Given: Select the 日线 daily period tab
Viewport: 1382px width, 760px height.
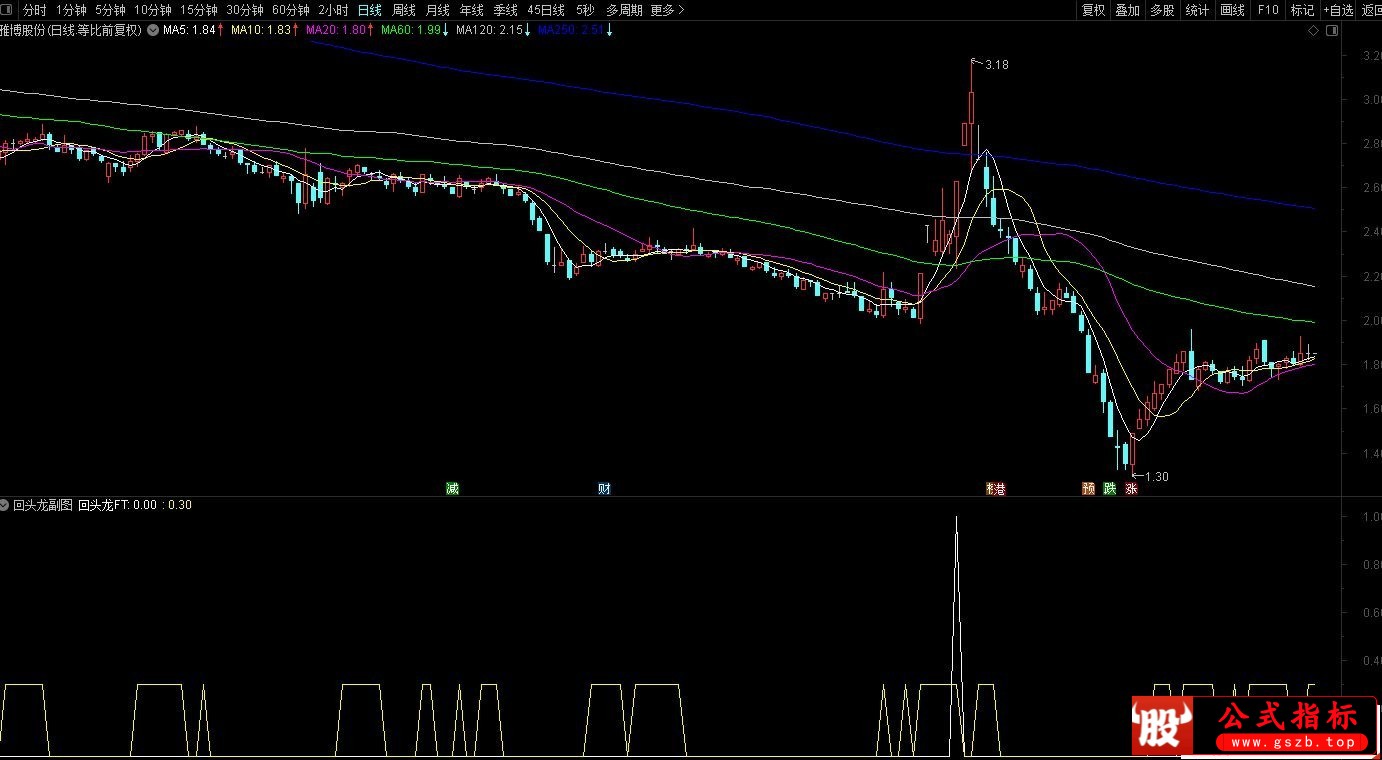Looking at the screenshot, I should click(370, 10).
